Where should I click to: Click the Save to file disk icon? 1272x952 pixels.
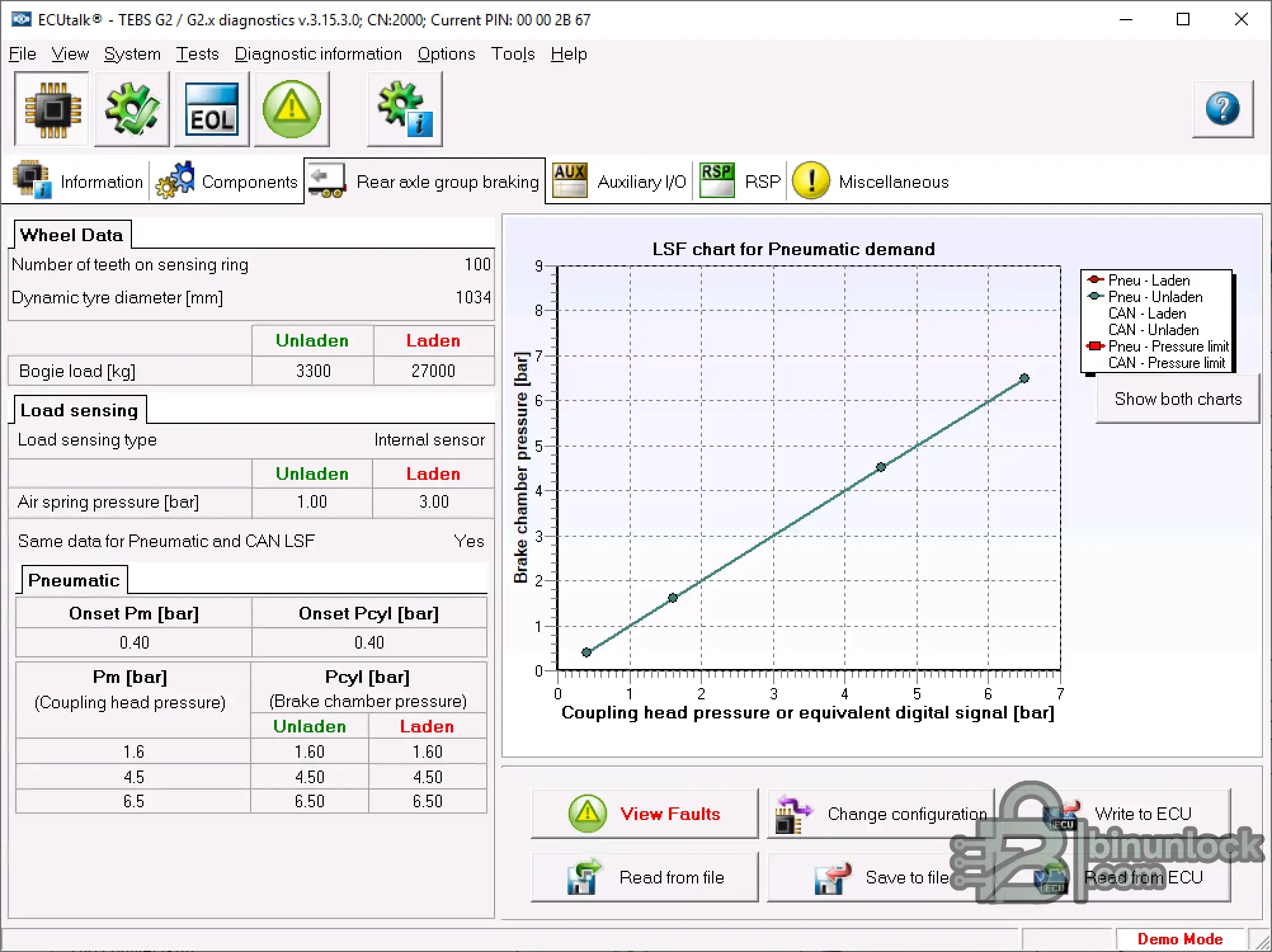pos(833,878)
